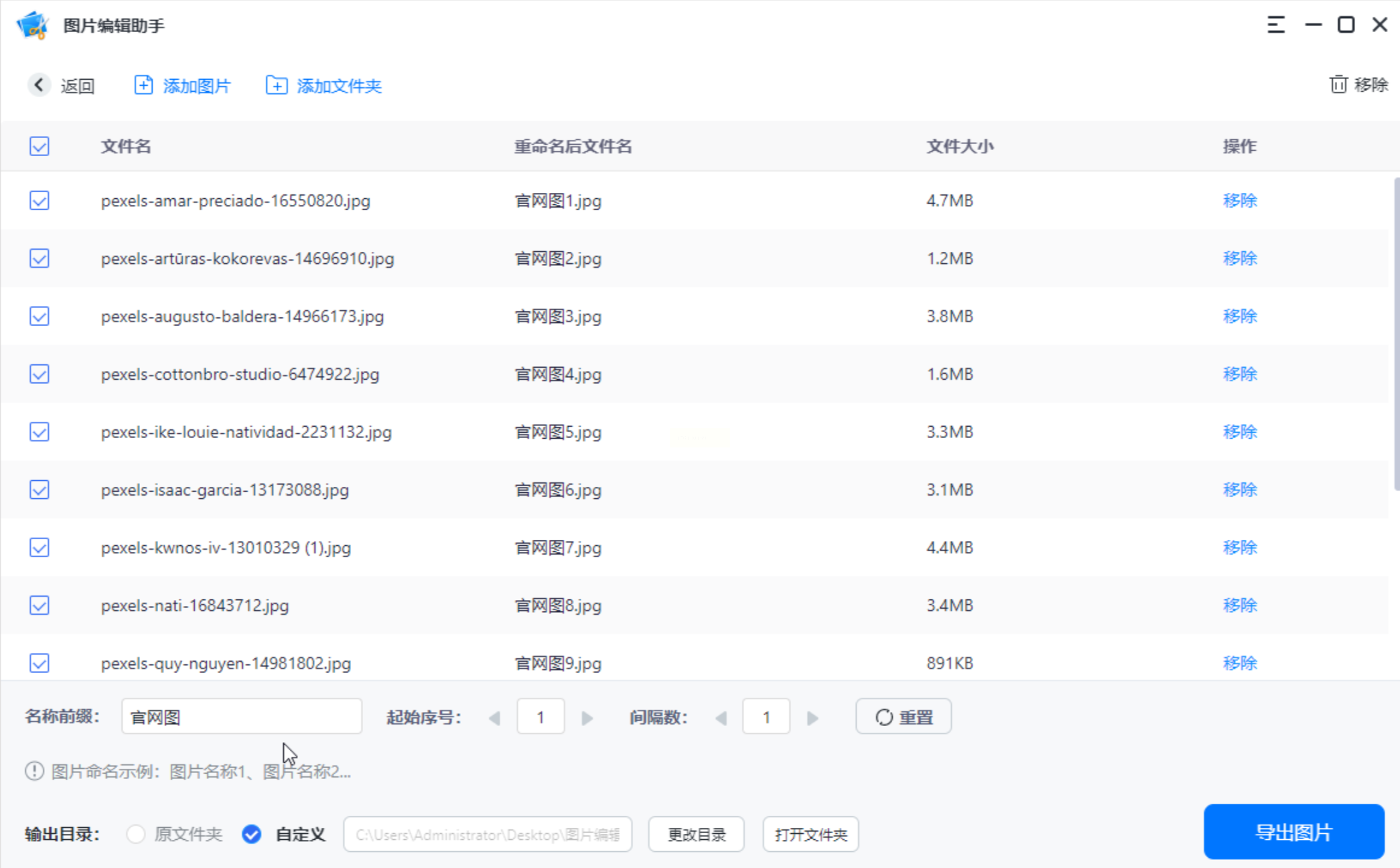Click the info icon beside naming example
Screen dimensions: 1400x868
[34, 772]
